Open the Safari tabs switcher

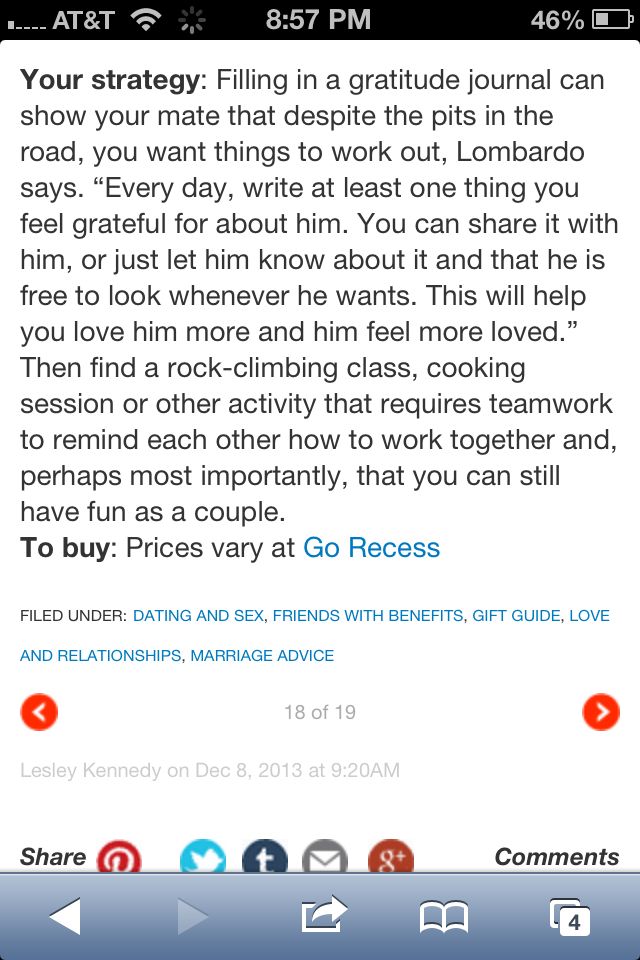(569, 916)
